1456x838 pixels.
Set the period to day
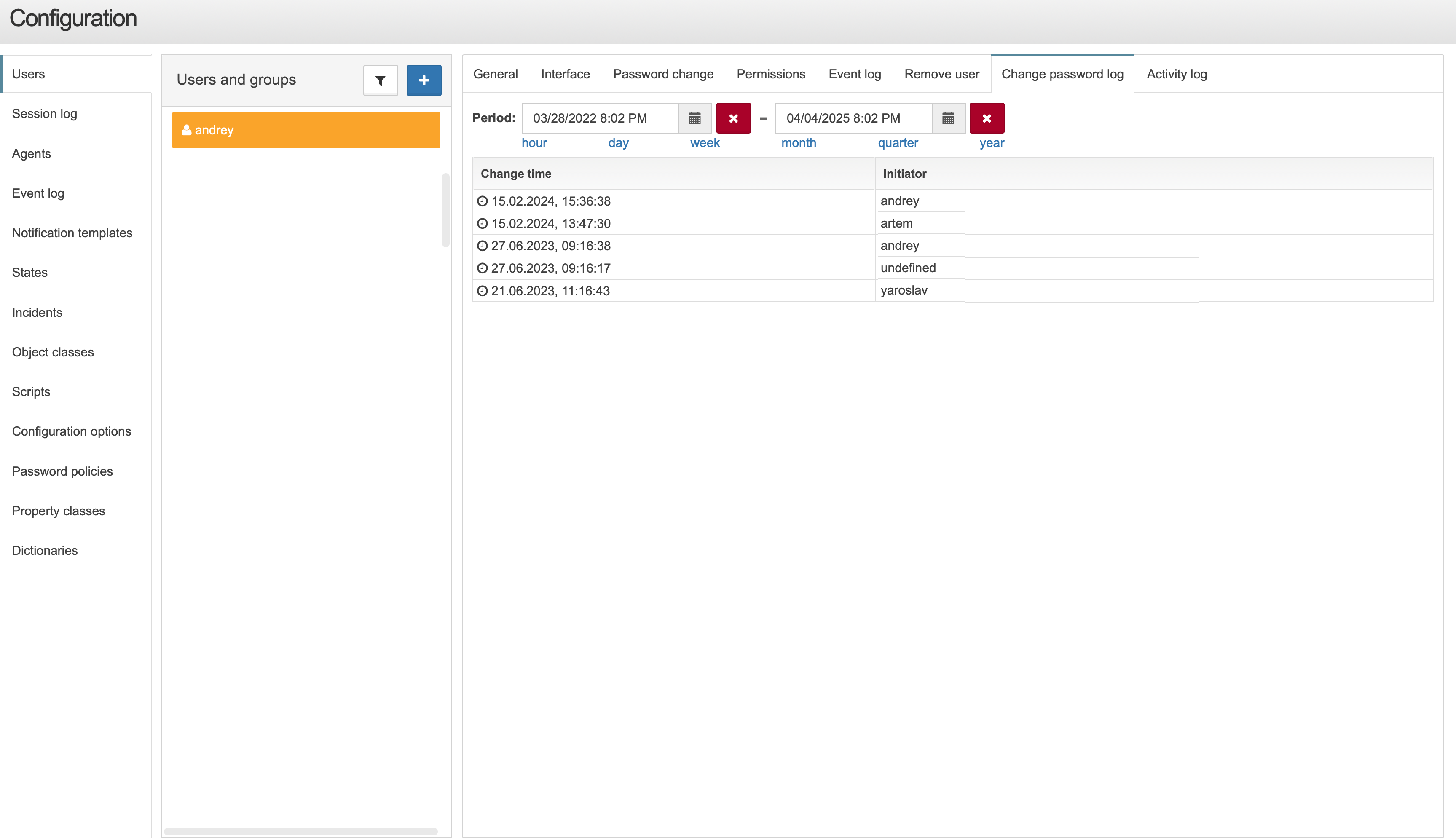click(x=618, y=143)
